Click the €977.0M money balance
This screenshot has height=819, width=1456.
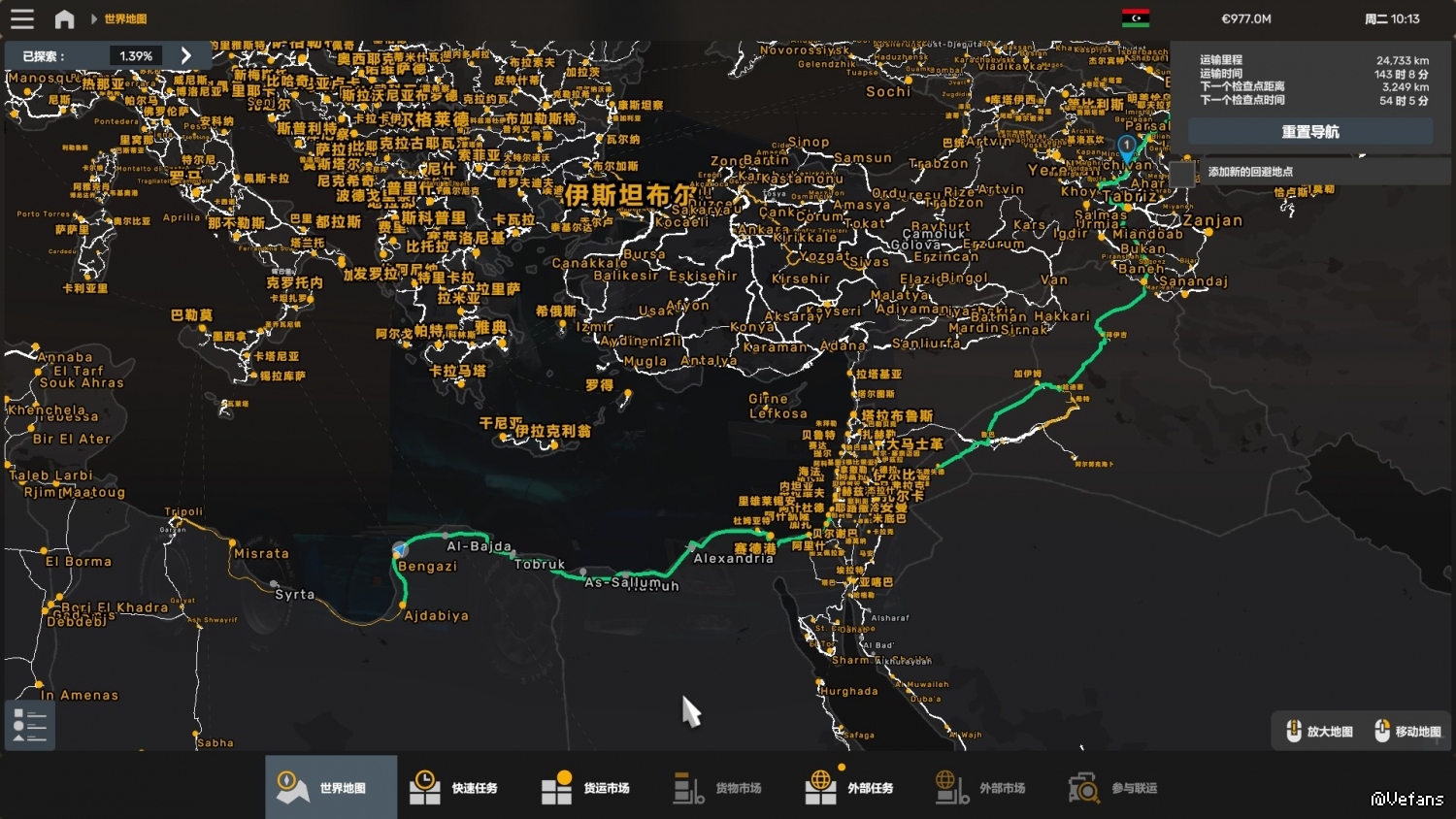click(x=1246, y=18)
